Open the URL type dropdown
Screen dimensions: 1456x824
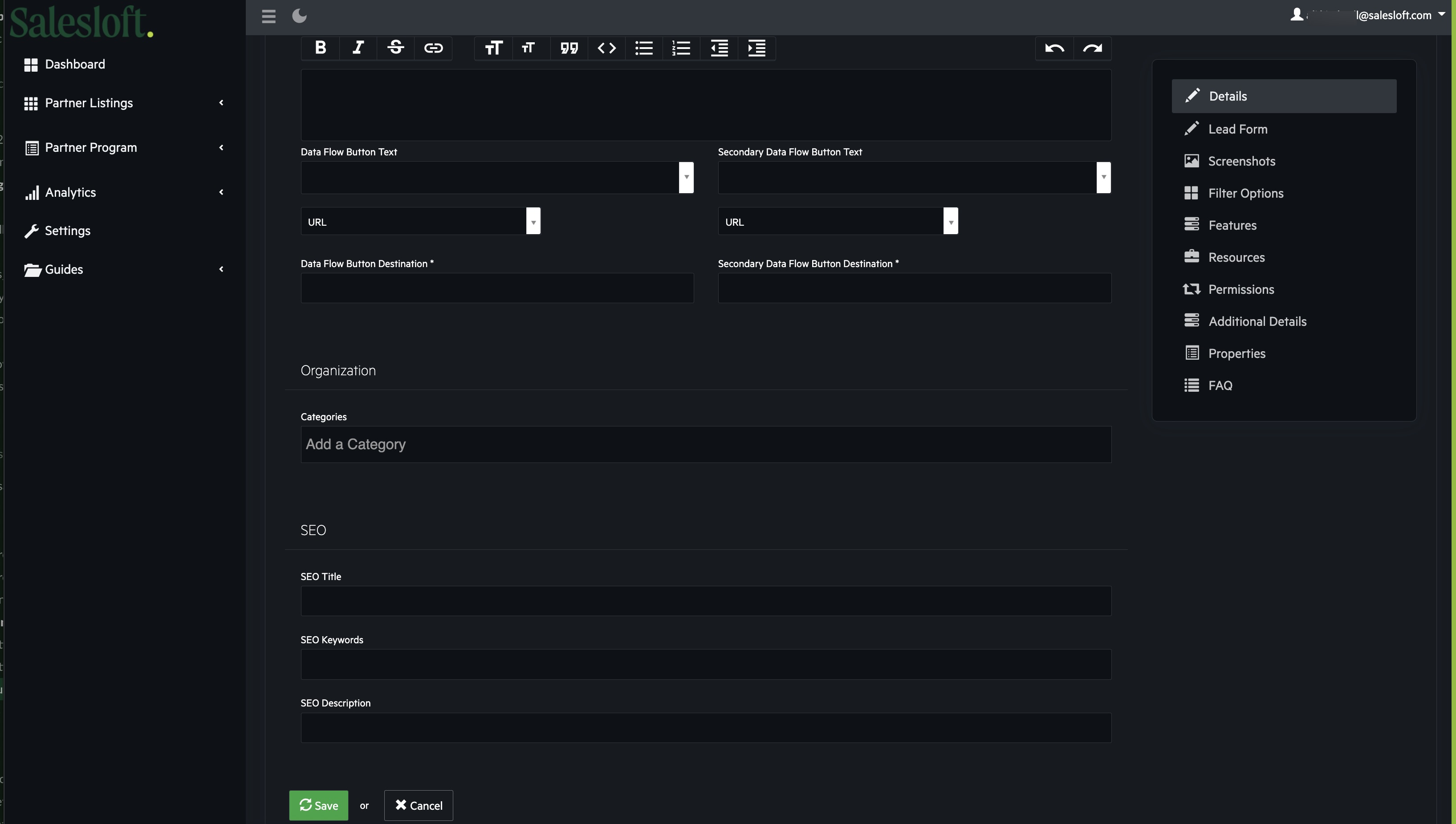[533, 221]
